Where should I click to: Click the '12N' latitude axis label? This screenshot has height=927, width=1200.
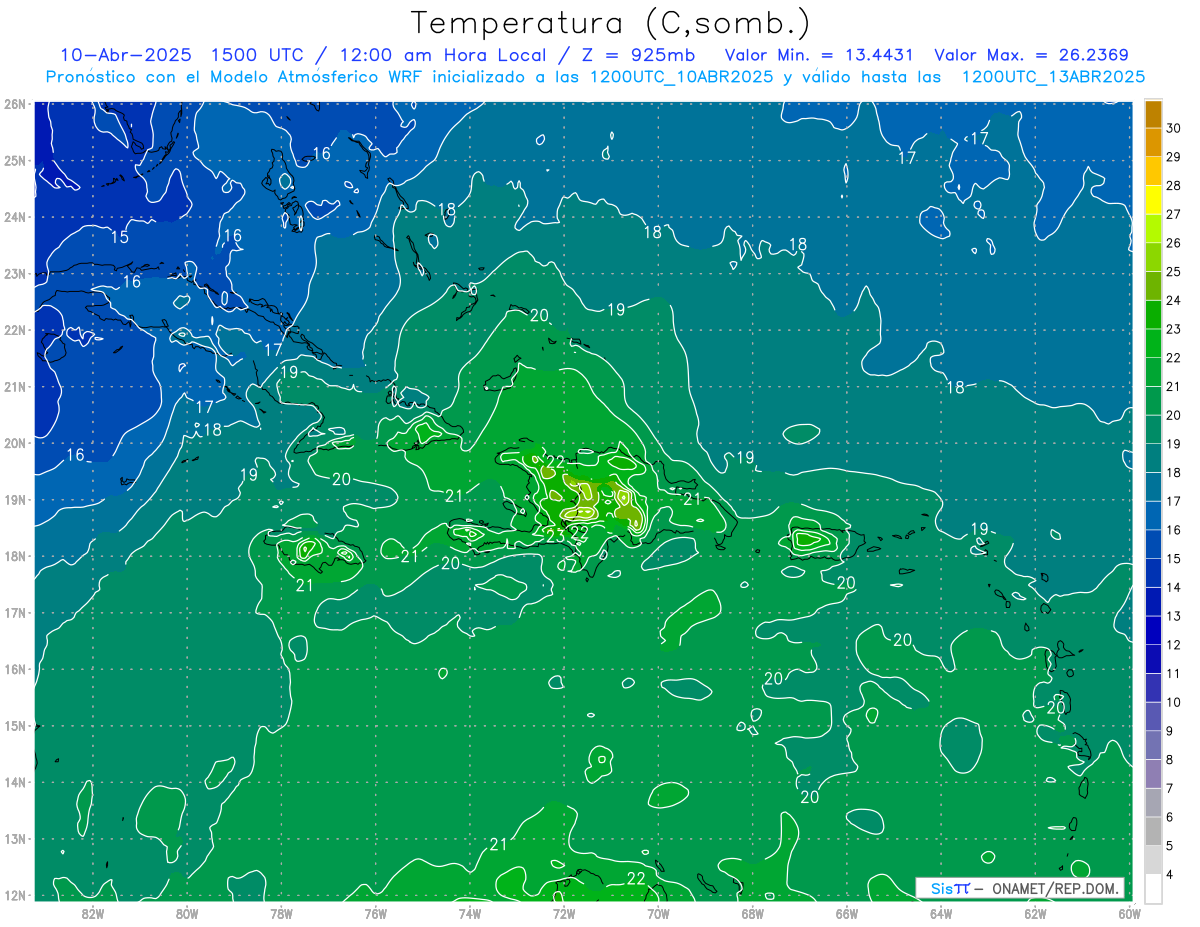[x=15, y=895]
